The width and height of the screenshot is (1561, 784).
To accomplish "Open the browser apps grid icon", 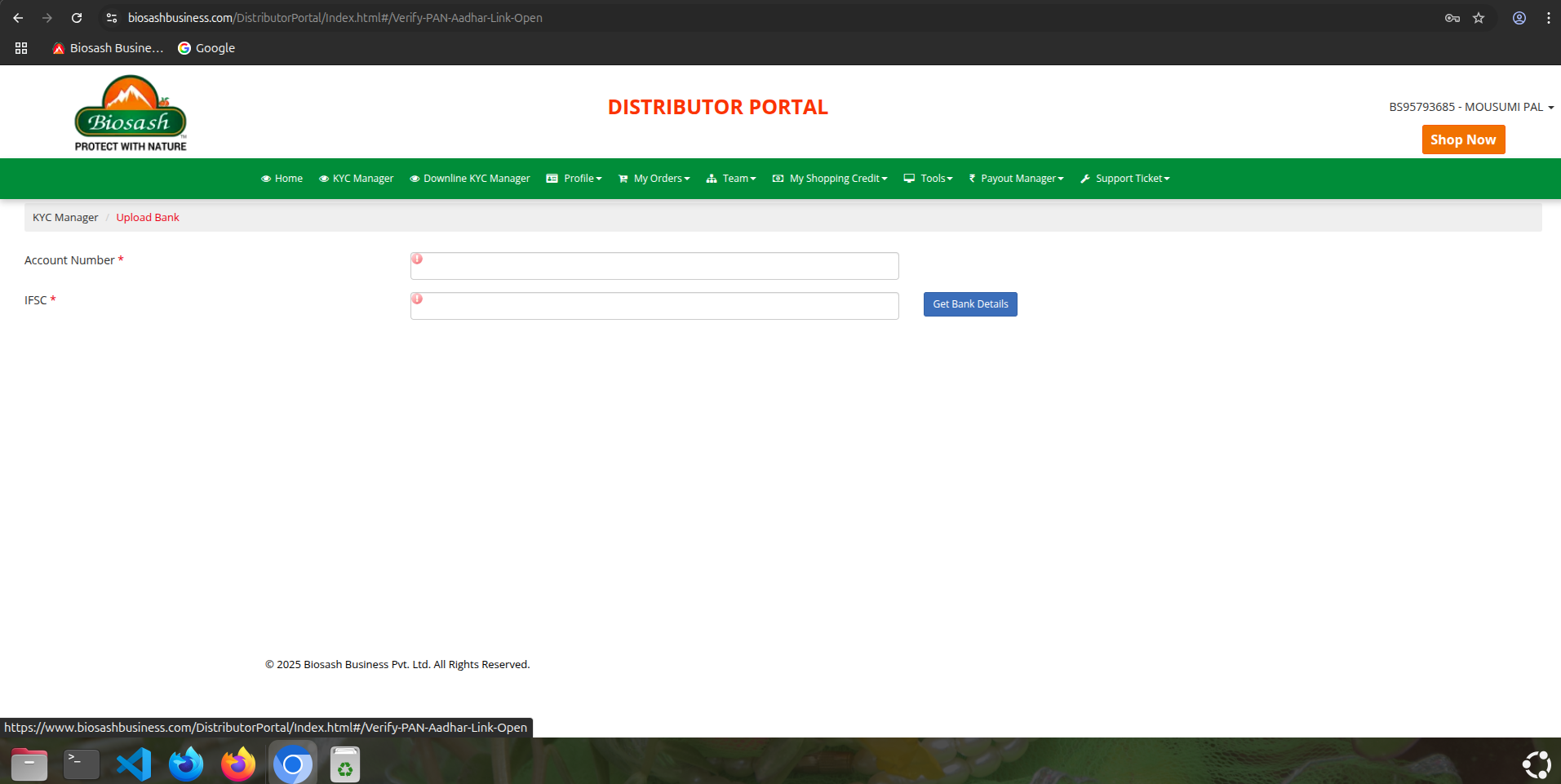I will point(21,48).
